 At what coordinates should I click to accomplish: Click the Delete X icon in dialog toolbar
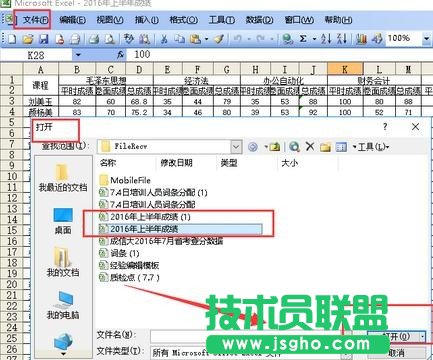click(310, 146)
